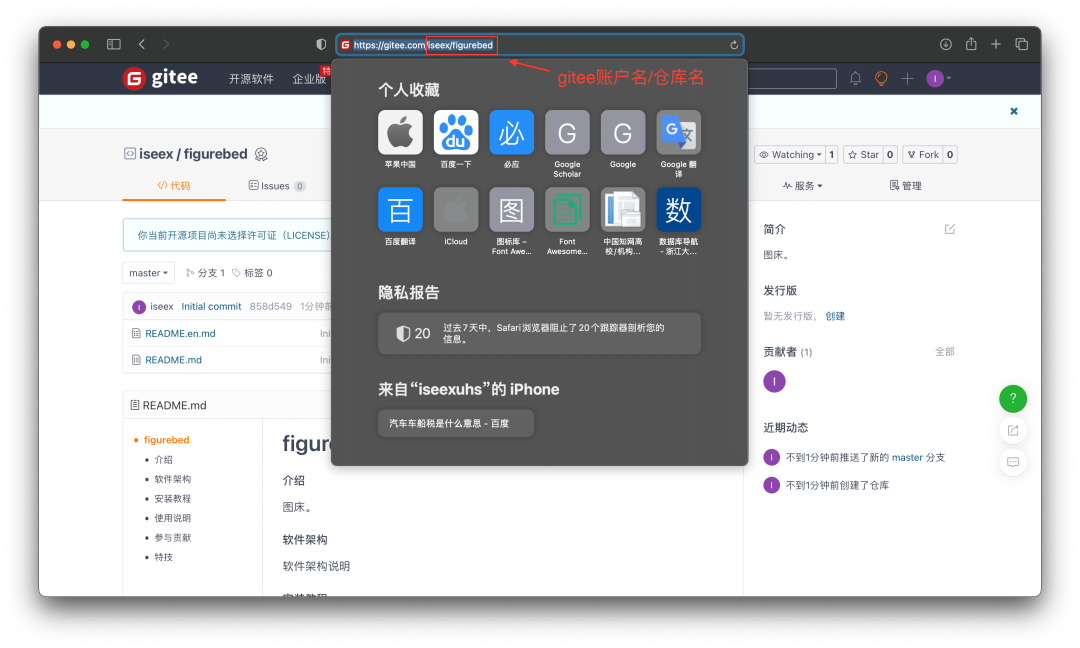
Task: Open 企业版 menu item
Action: point(309,79)
